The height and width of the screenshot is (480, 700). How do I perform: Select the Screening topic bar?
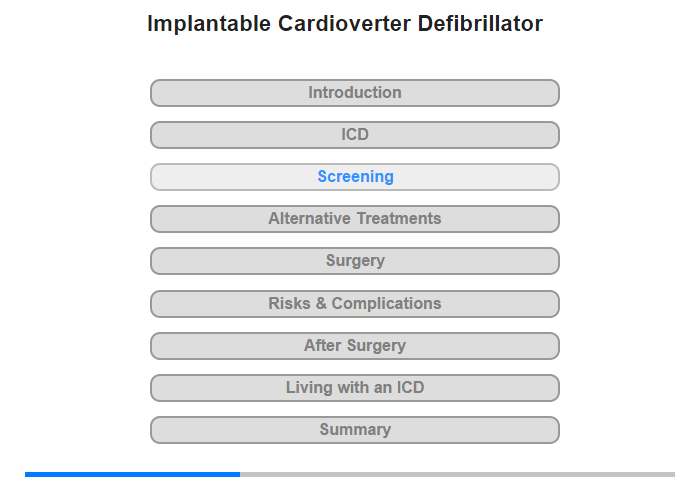[x=355, y=177]
